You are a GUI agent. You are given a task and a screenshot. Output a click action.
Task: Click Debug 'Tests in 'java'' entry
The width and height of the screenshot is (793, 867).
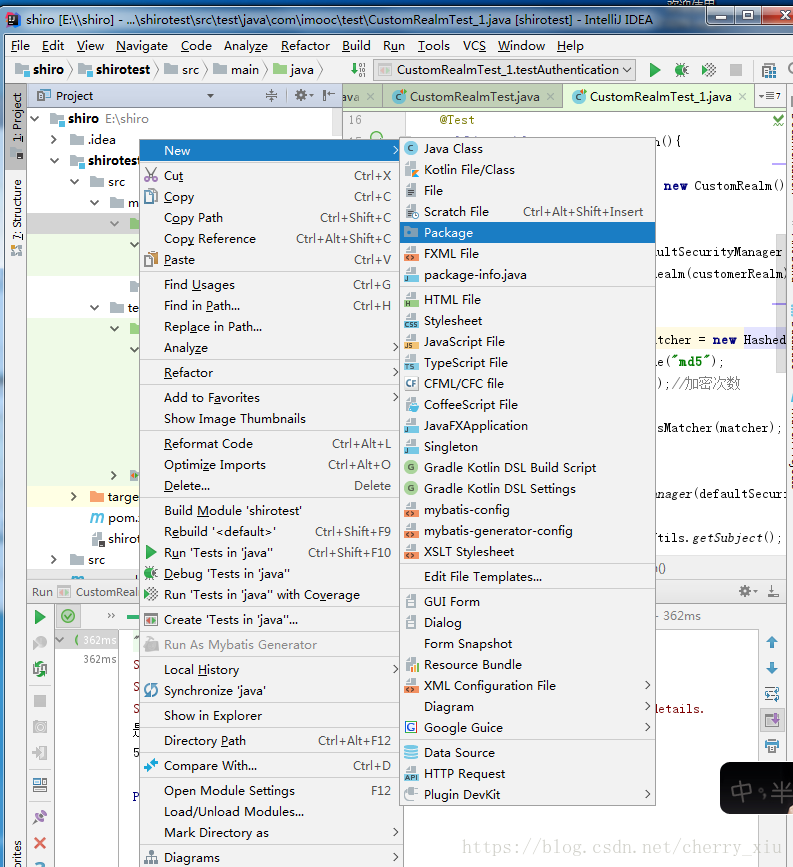(x=269, y=573)
